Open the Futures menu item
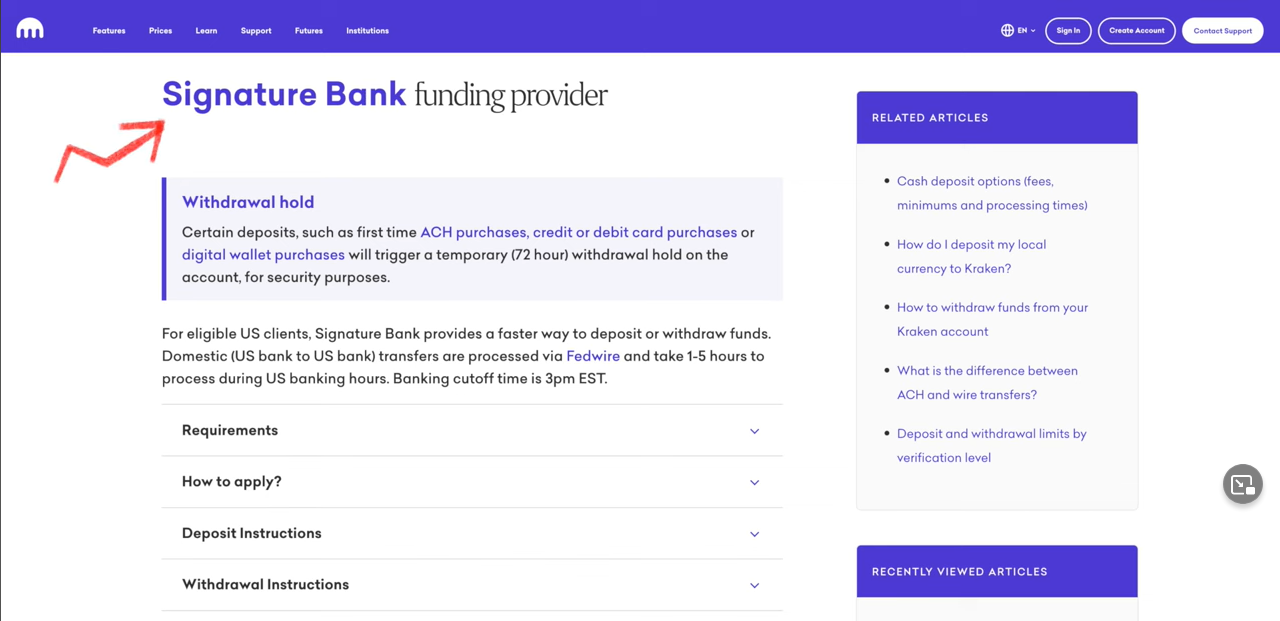This screenshot has height=621, width=1280. pos(309,31)
